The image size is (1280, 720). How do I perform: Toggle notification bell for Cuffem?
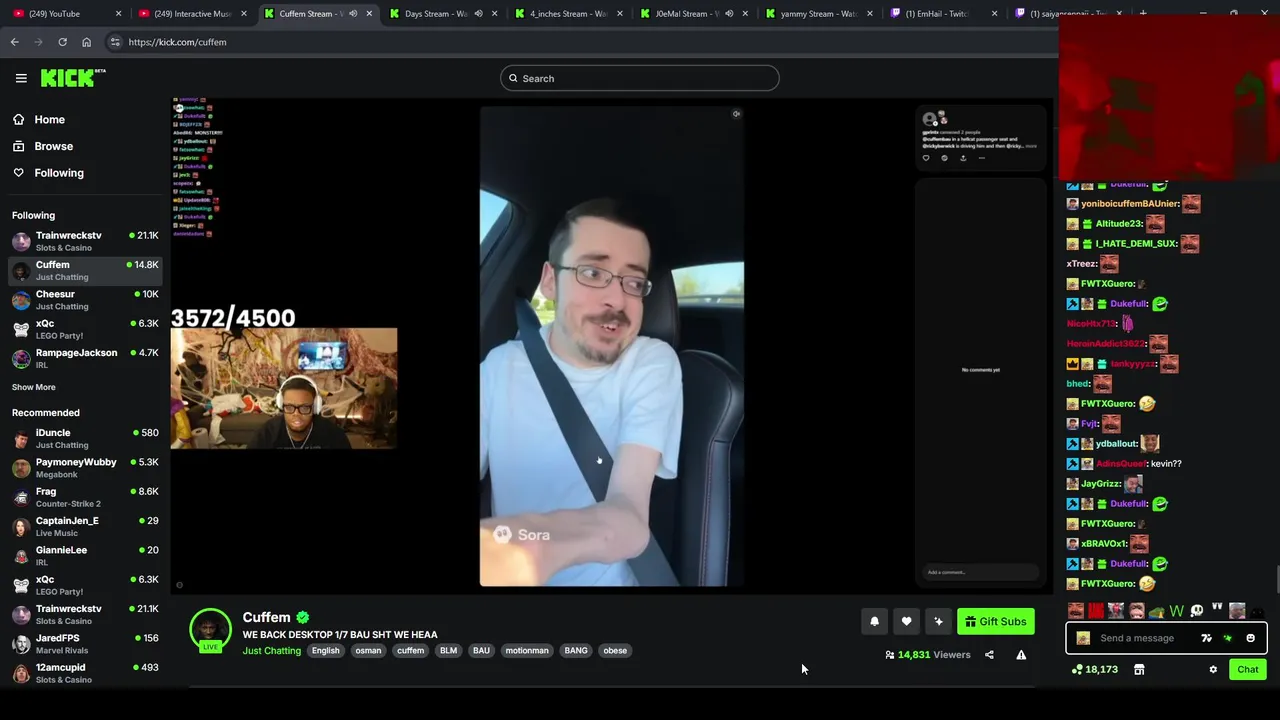[x=874, y=622]
